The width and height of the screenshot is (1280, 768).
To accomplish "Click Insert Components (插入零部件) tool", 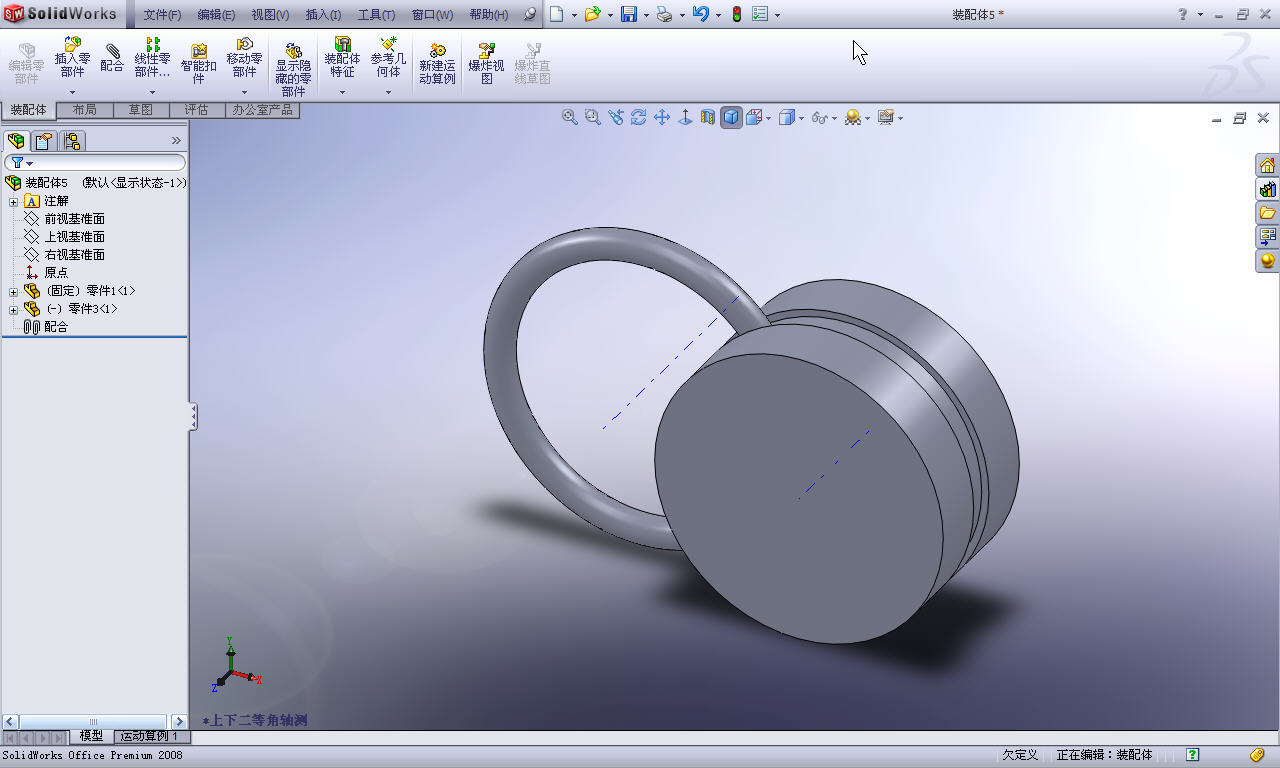I will pos(73,58).
